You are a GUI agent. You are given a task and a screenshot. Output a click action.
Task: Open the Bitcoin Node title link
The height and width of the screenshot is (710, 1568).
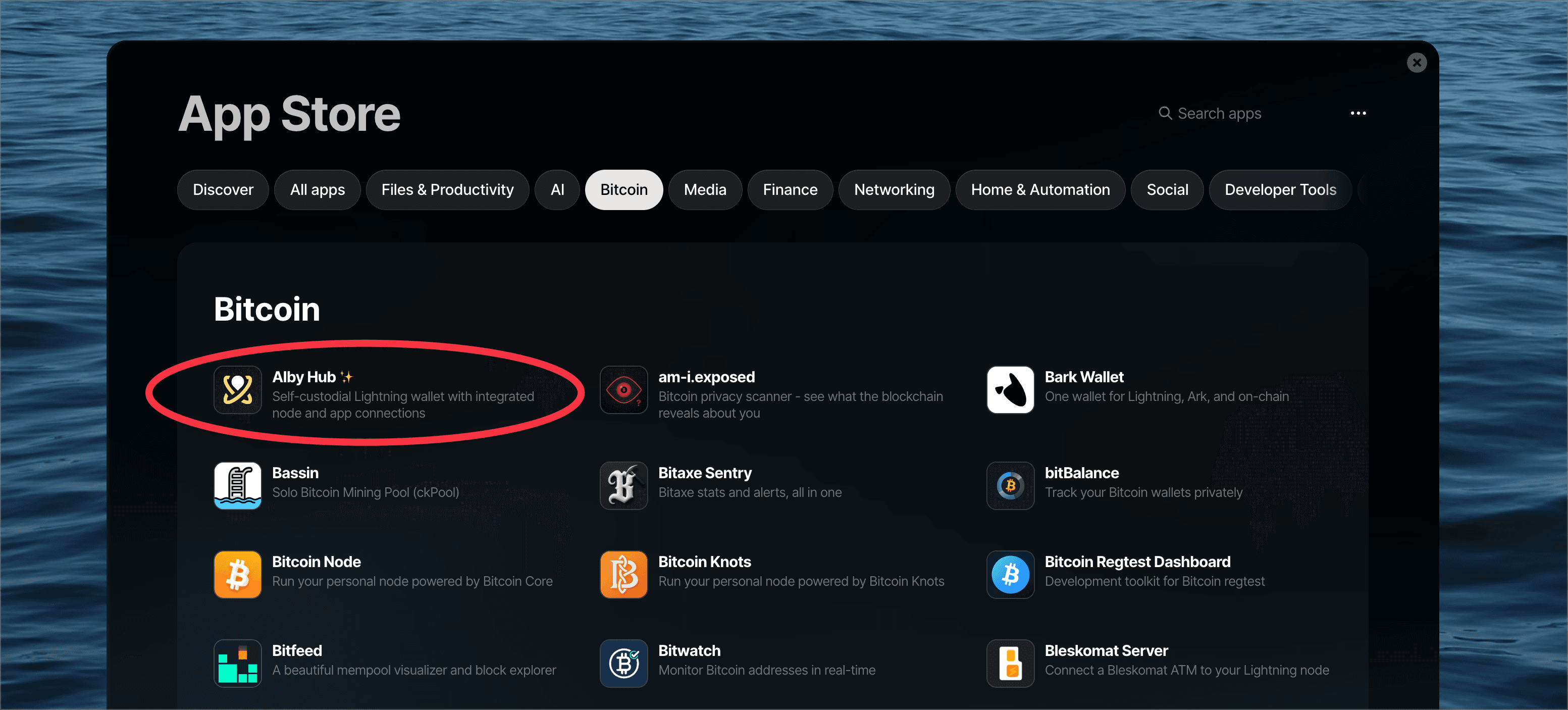[317, 562]
